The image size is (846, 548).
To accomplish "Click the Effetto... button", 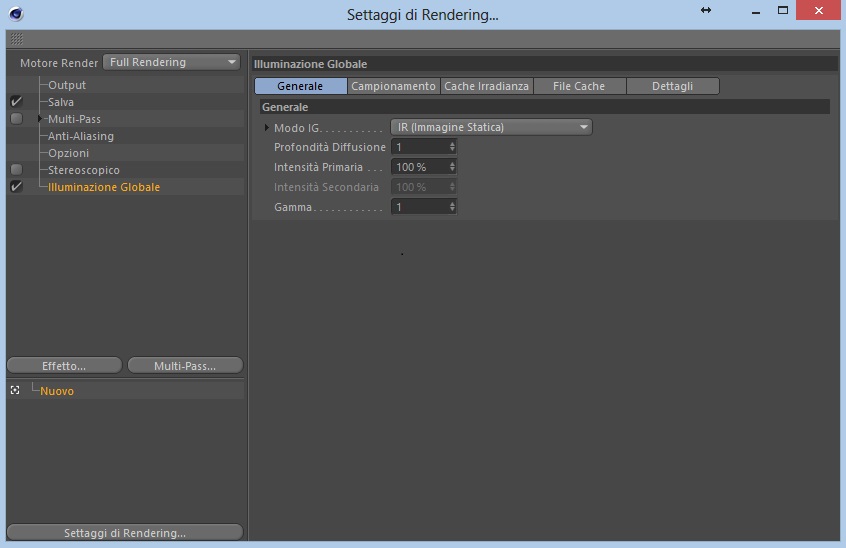I will (64, 366).
